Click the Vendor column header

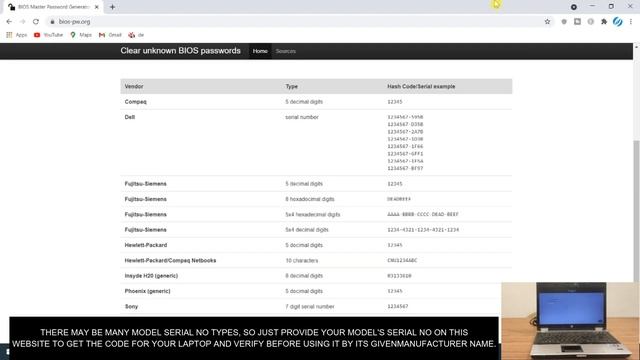134,87
